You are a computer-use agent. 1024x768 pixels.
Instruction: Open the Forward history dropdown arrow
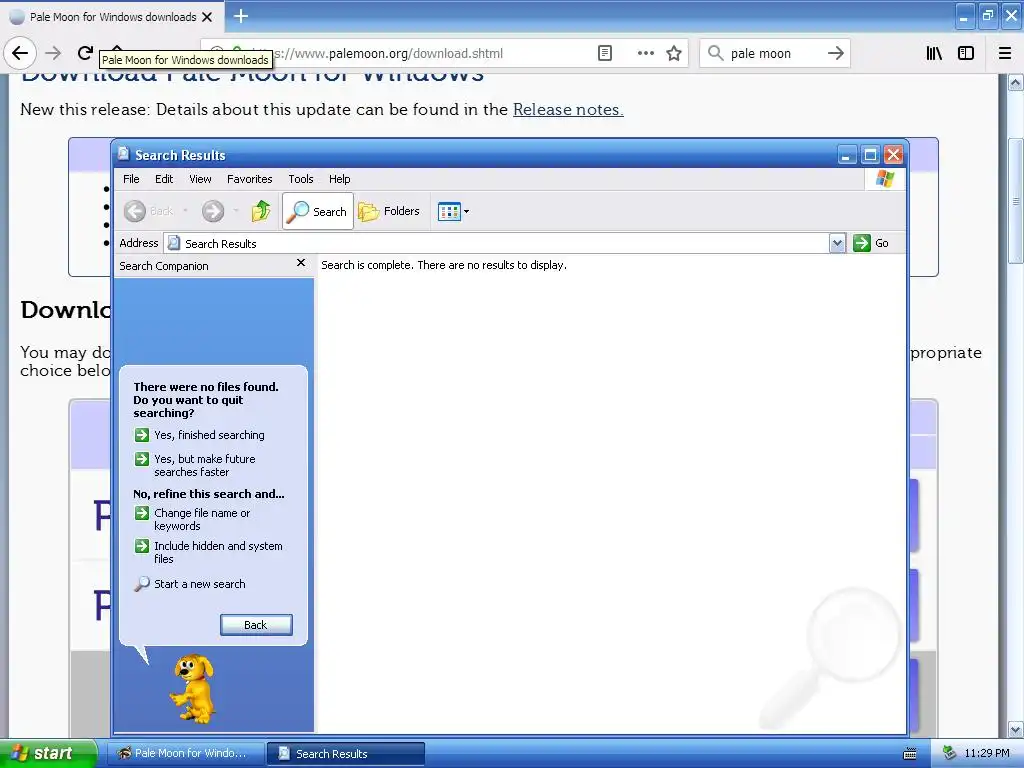[236, 210]
